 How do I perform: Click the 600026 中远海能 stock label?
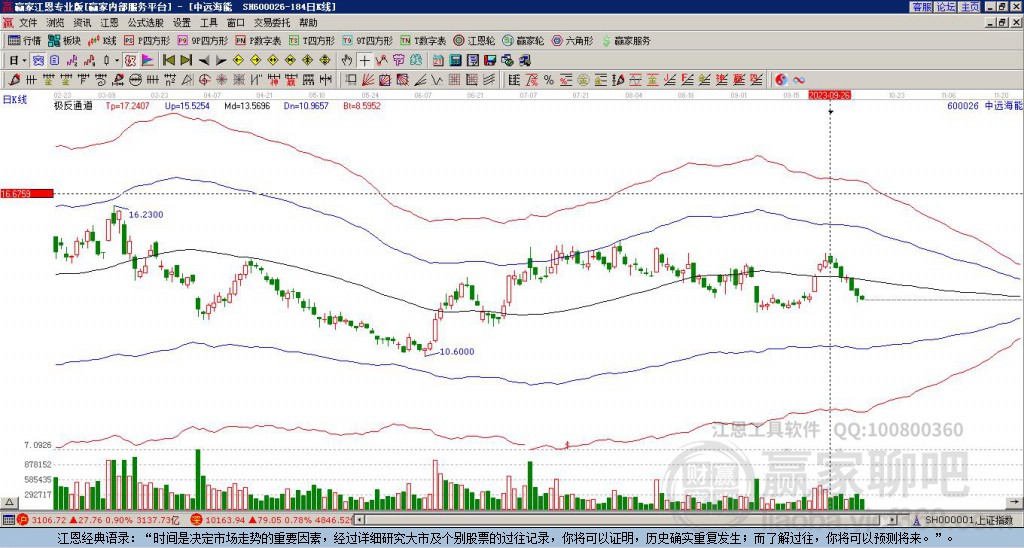[x=983, y=105]
